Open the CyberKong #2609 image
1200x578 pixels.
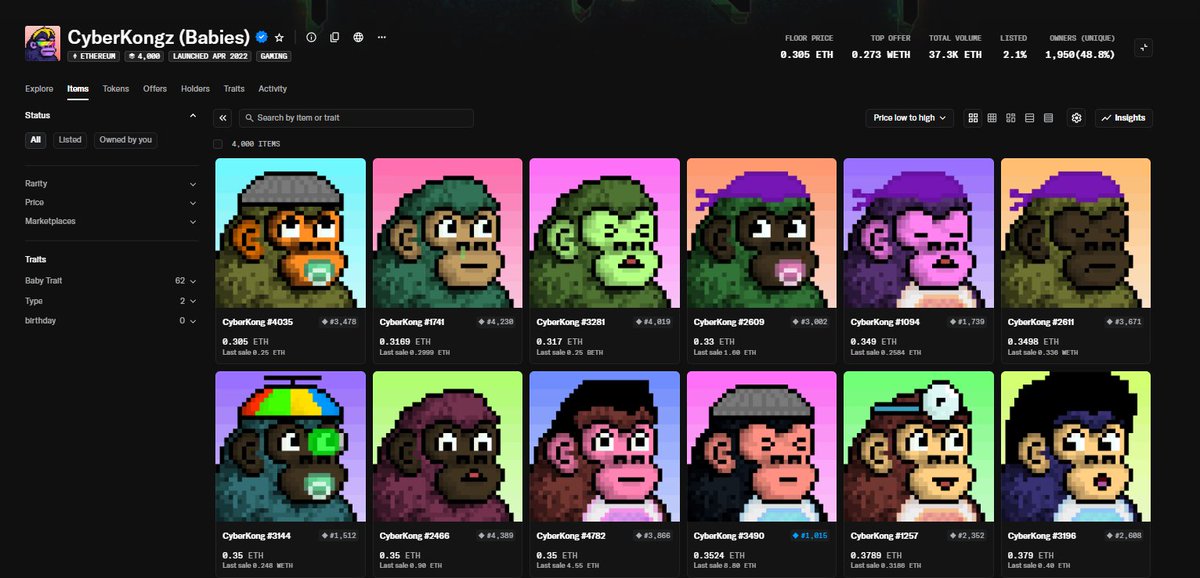click(762, 233)
